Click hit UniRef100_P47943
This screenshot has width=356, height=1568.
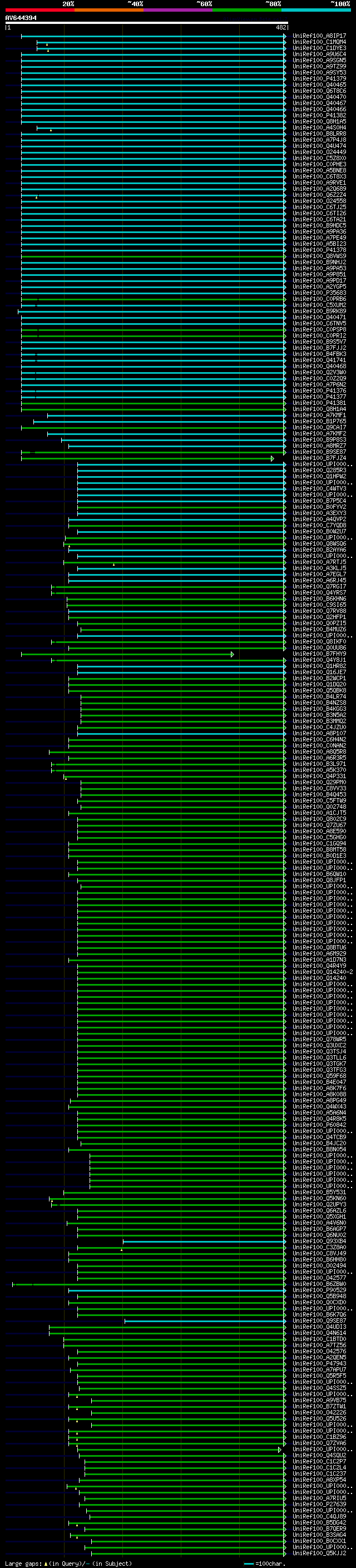point(319,1363)
